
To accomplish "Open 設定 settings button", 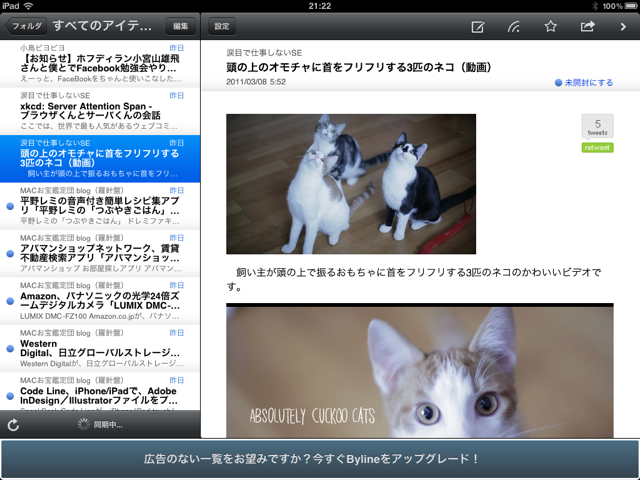I will click(222, 25).
